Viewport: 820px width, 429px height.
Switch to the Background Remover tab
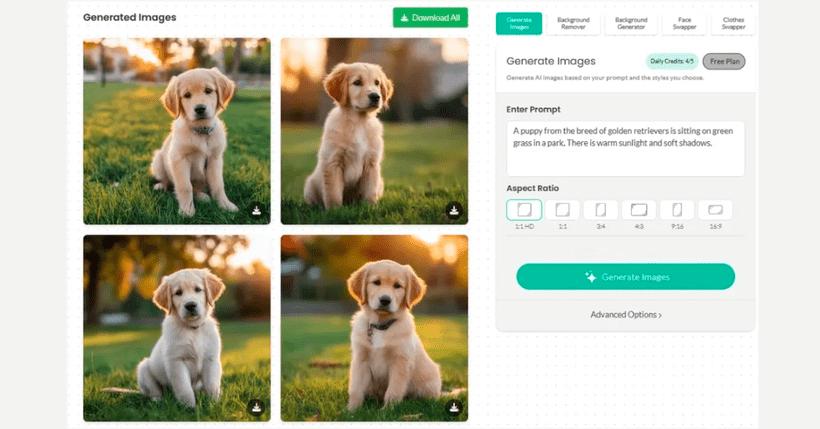pos(574,23)
